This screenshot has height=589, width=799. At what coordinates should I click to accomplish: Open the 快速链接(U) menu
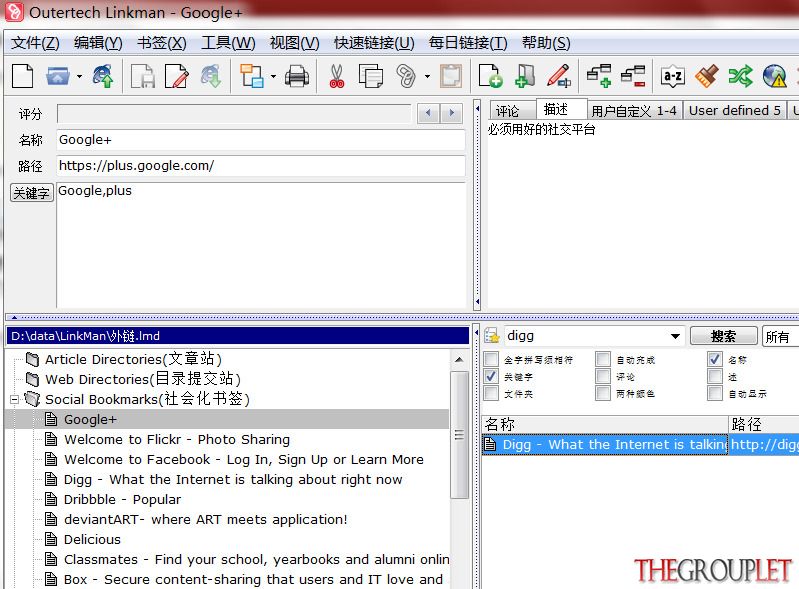[x=374, y=43]
